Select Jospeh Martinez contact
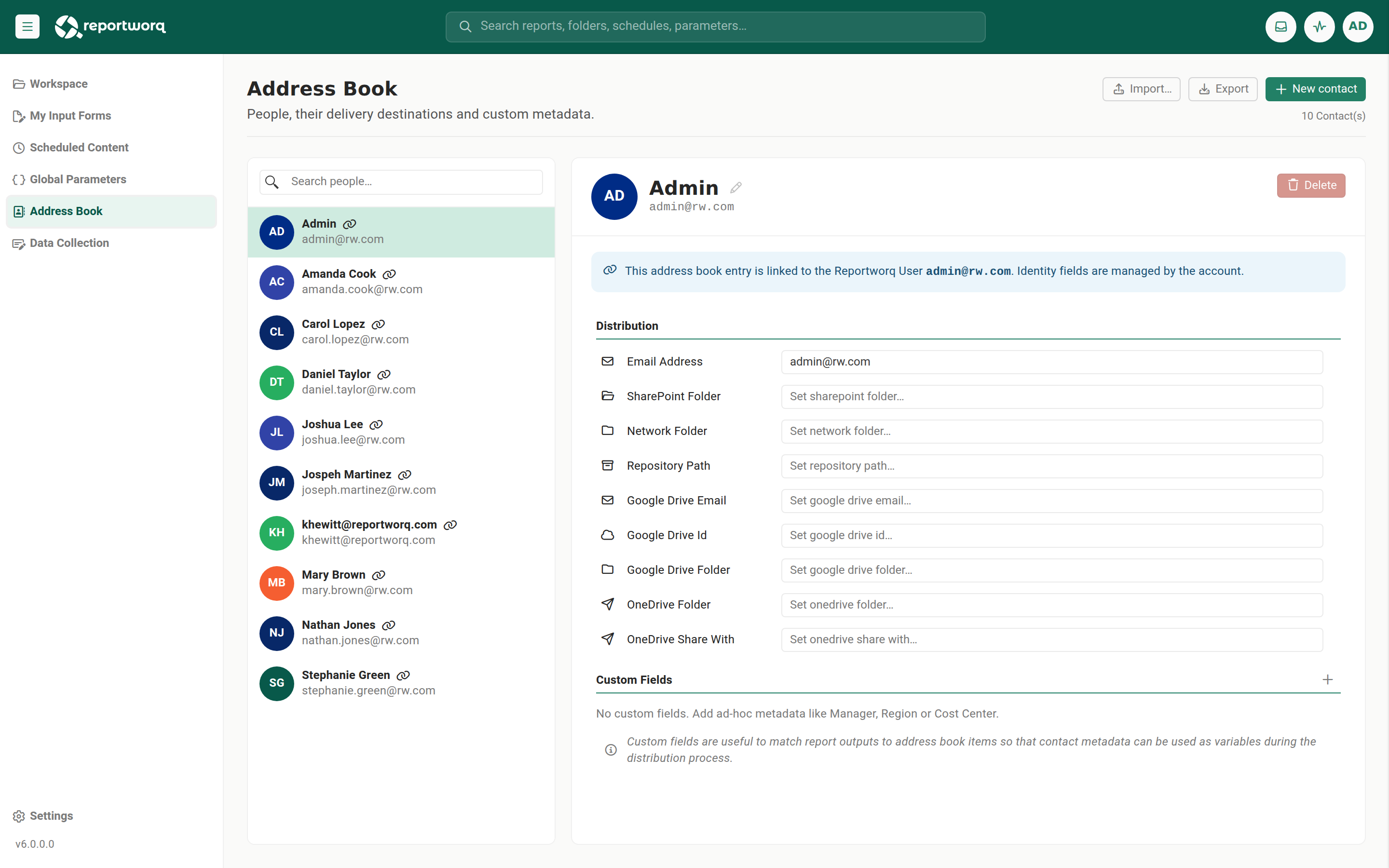This screenshot has height=868, width=1389. (x=401, y=483)
